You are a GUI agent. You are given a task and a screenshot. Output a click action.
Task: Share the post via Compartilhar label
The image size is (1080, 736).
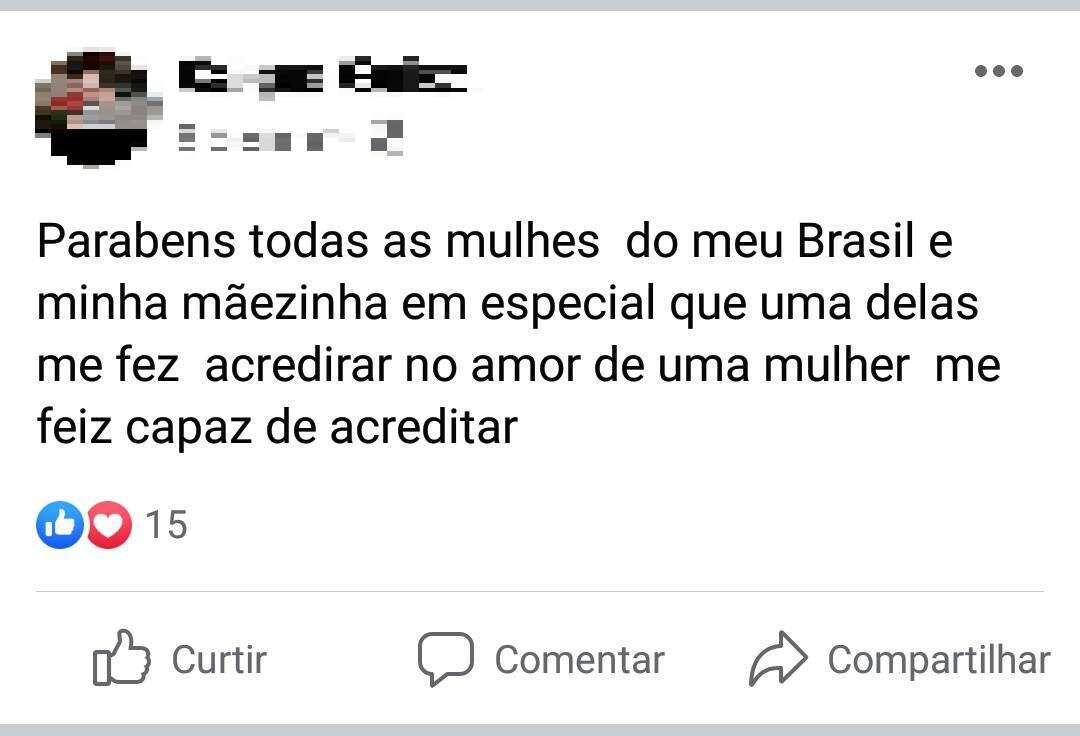pos(939,660)
